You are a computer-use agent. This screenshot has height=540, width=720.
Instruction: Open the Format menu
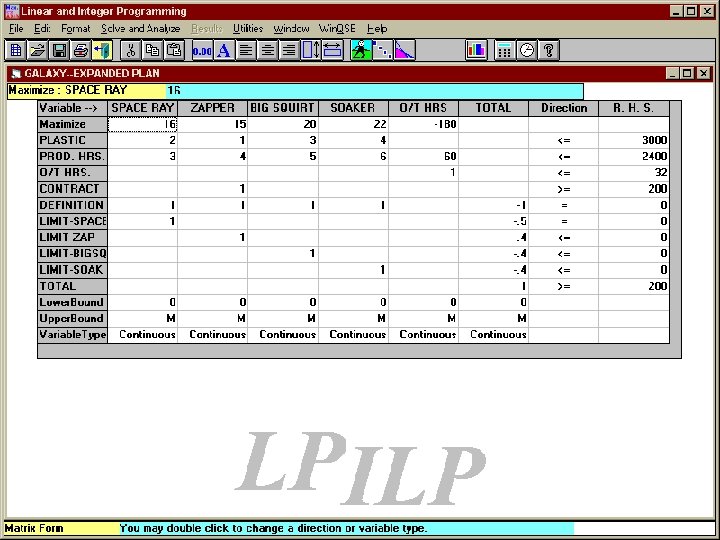tap(76, 28)
